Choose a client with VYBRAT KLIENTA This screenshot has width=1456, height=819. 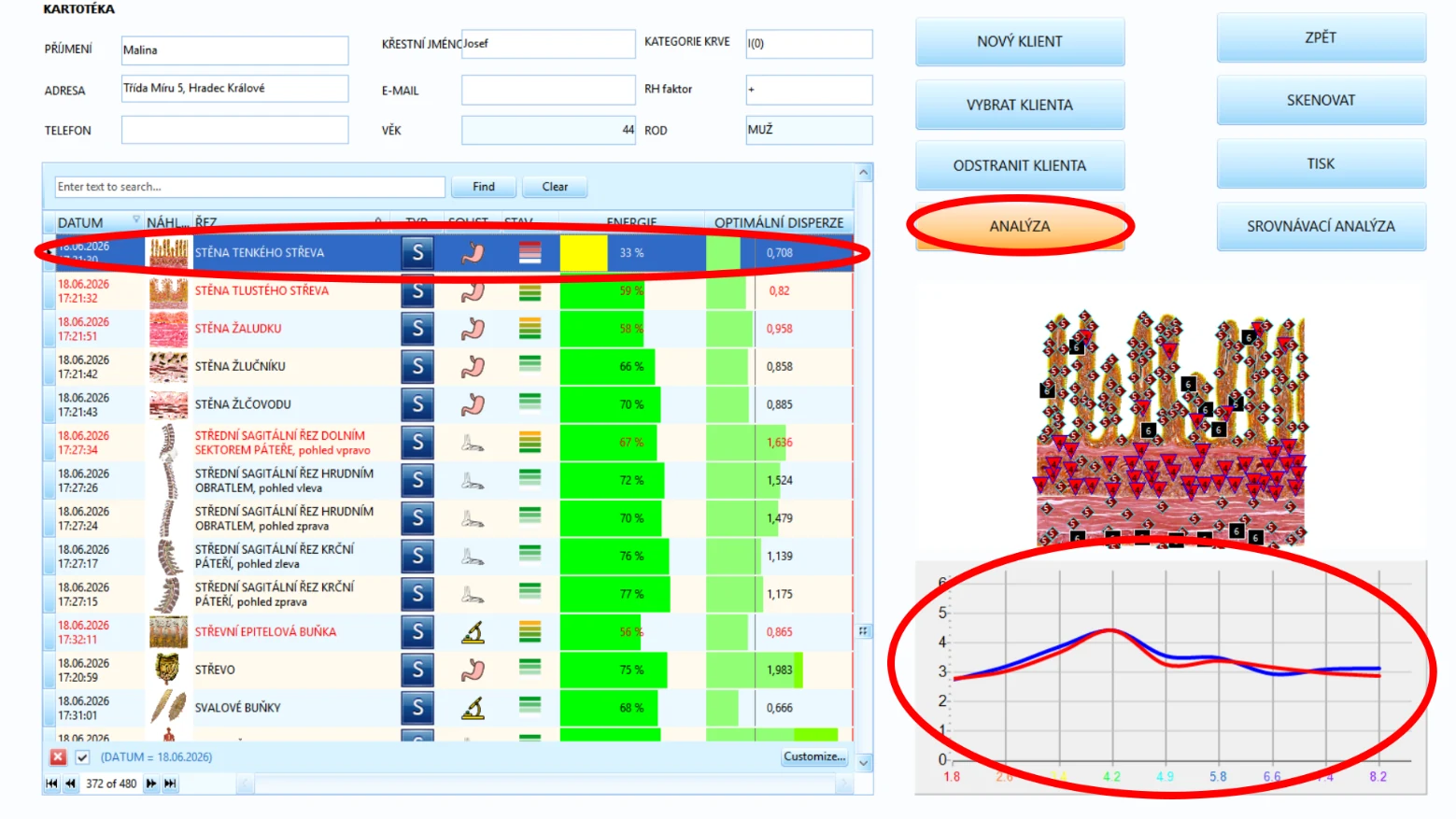[x=1020, y=105]
